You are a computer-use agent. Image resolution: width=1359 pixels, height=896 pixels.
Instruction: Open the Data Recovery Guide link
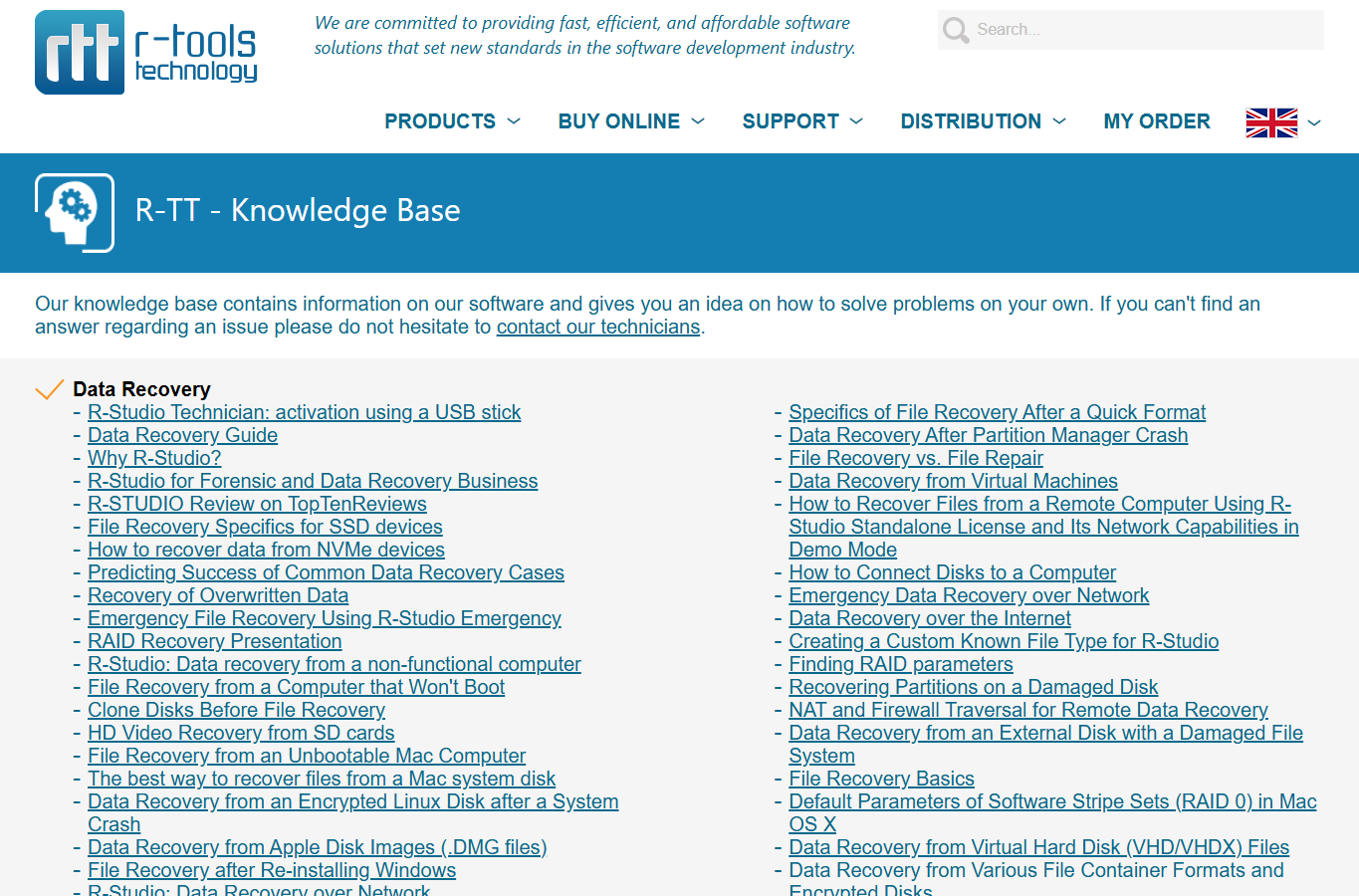(183, 435)
